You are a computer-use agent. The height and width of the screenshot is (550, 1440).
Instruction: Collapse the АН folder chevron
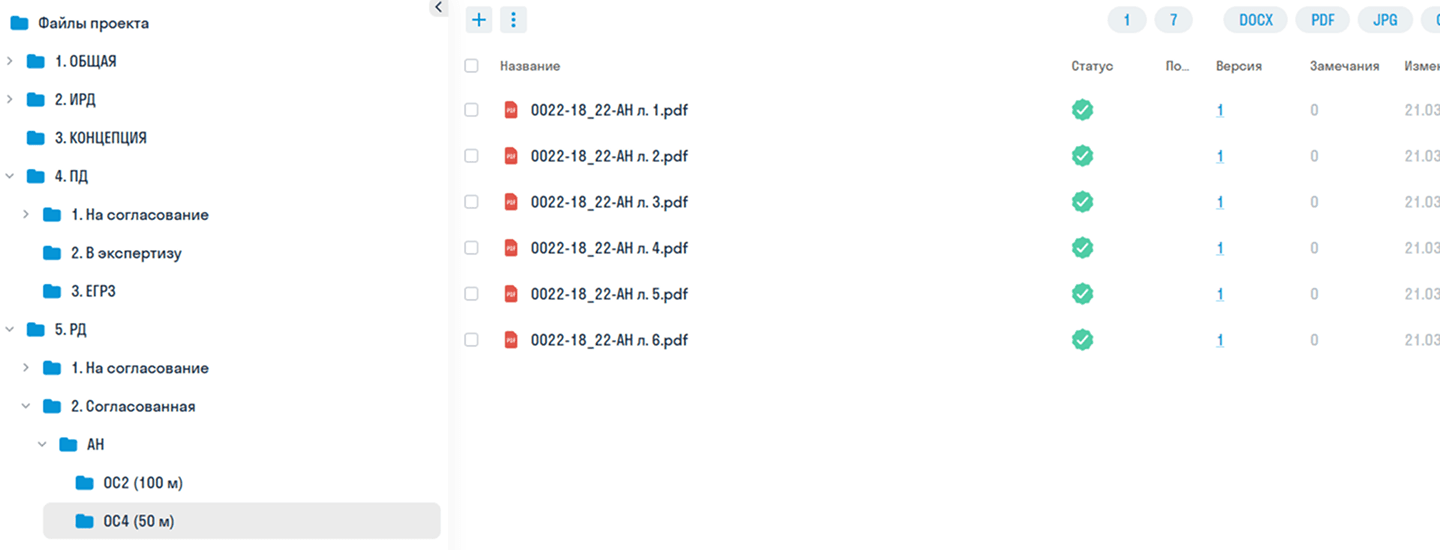coord(43,445)
